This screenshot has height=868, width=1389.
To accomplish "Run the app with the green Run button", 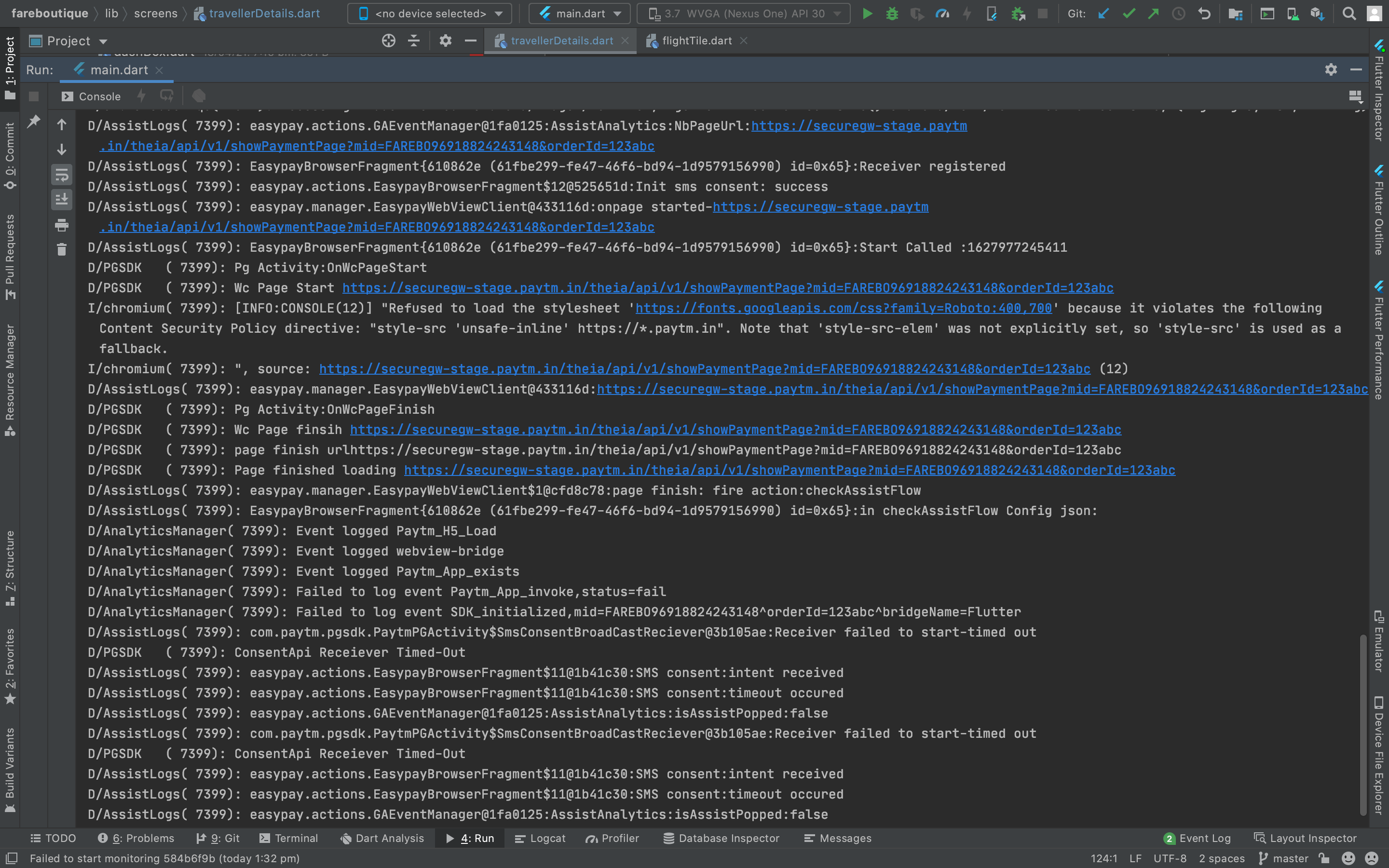I will (x=867, y=14).
